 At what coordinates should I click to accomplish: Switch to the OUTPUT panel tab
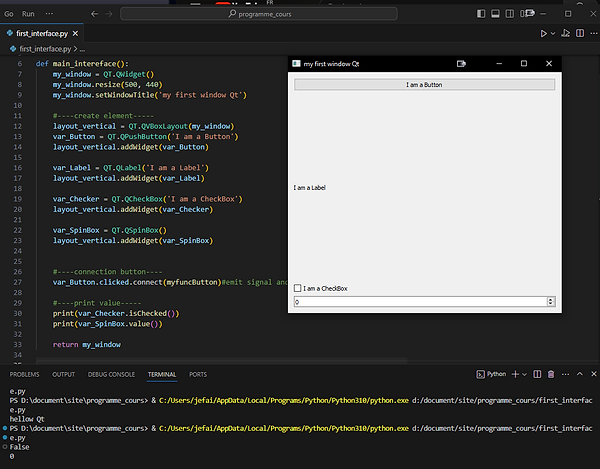coord(64,375)
